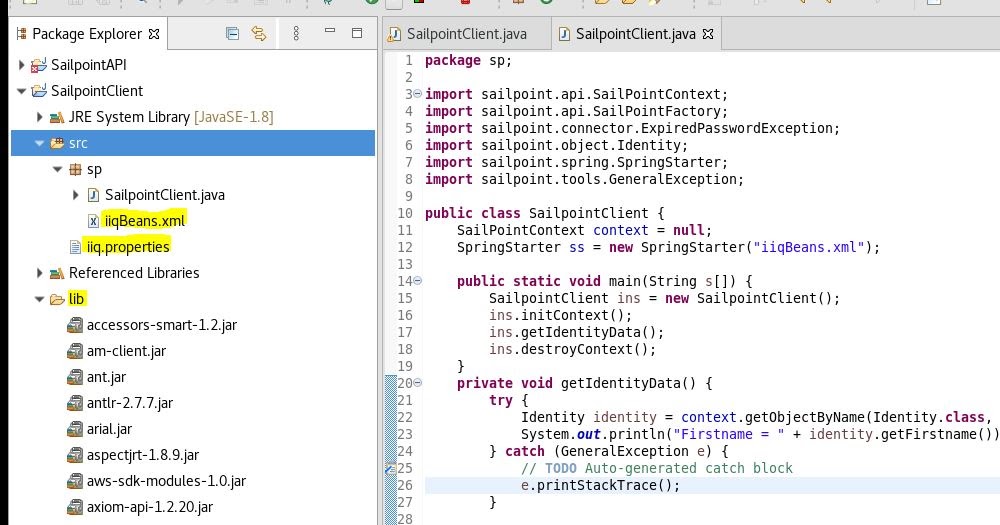Click "public class SailpointClient" on line 10
Image resolution: width=1000 pixels, height=525 pixels.
click(536, 213)
